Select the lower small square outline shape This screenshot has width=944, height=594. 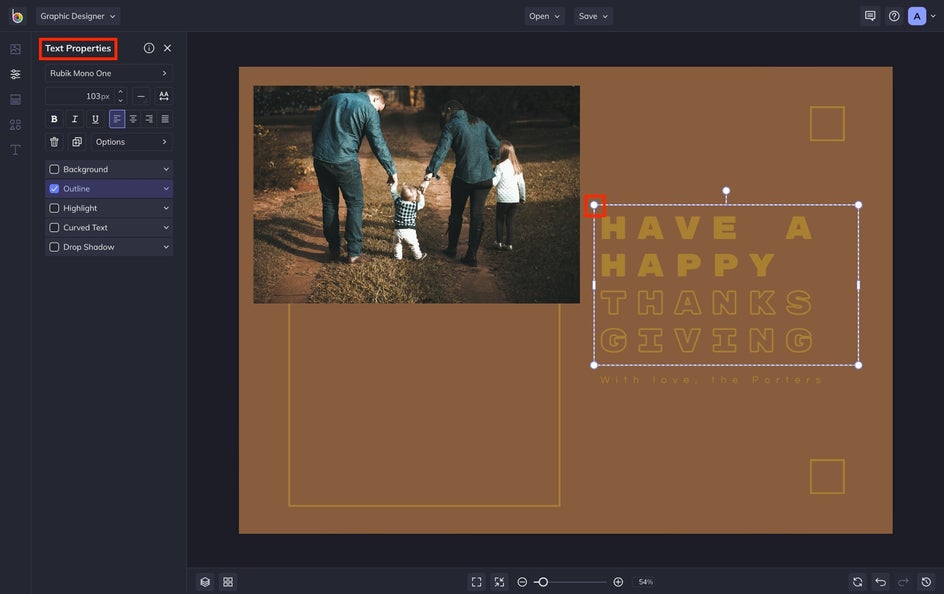click(827, 477)
